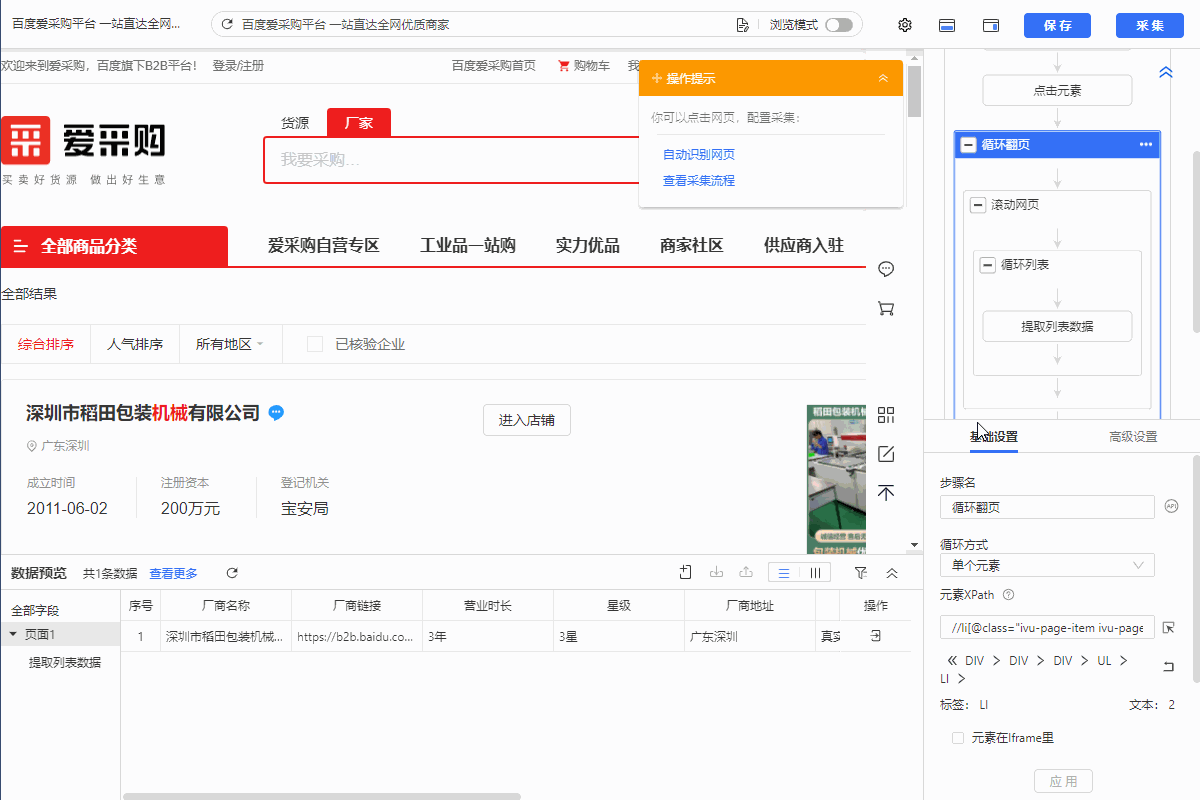Sort results by 综合排序
The image size is (1200, 800).
click(x=46, y=344)
